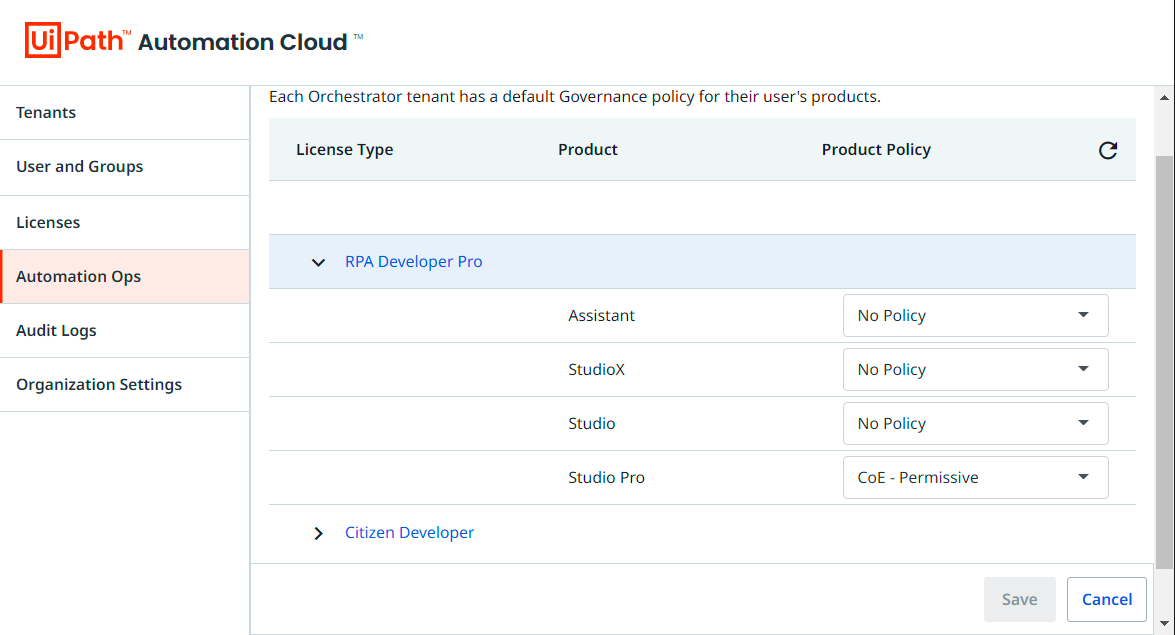The height and width of the screenshot is (635, 1175).
Task: Open the Licenses page
Action: [x=124, y=223]
